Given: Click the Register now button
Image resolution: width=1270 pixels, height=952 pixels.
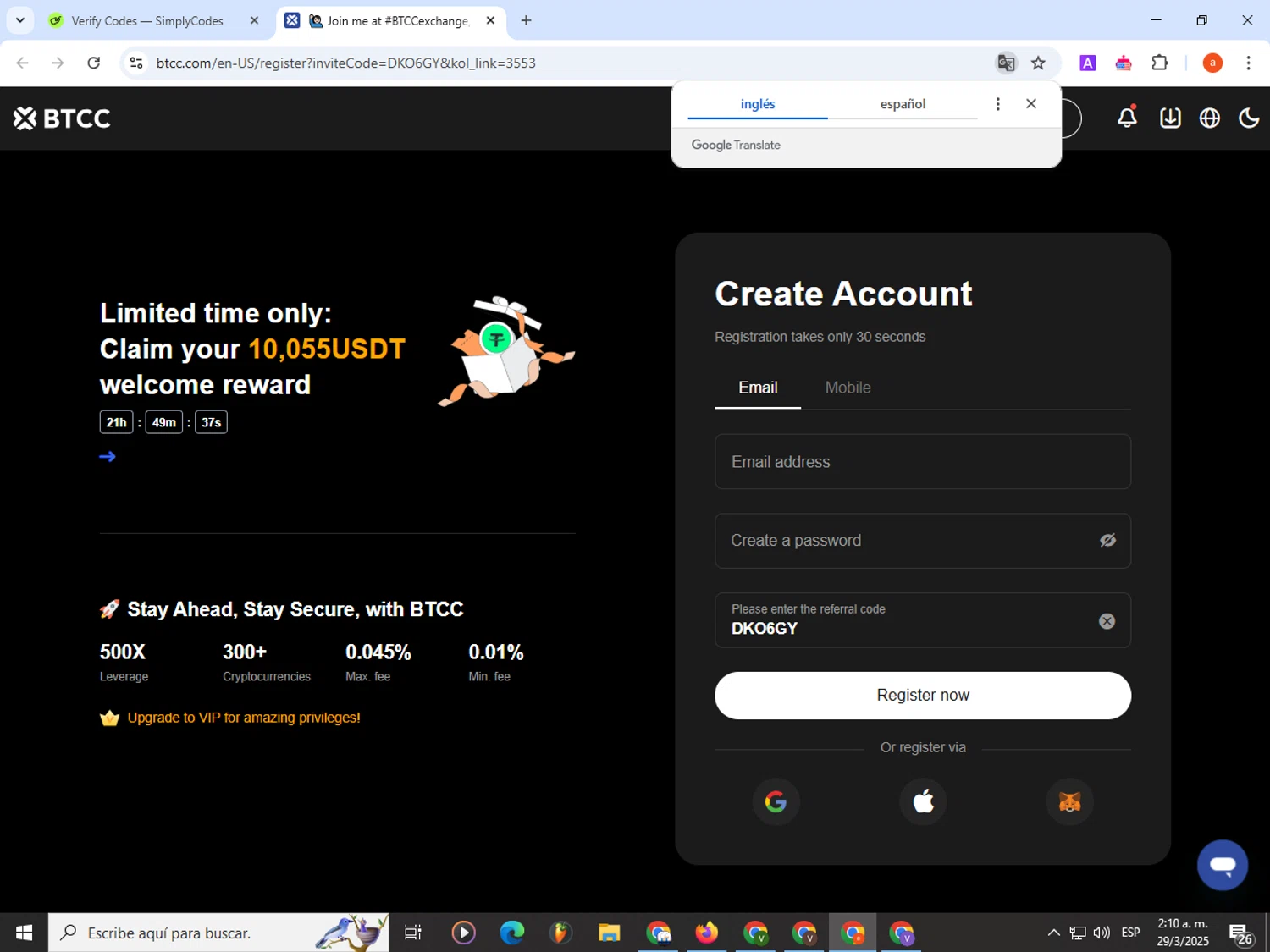Looking at the screenshot, I should [x=923, y=696].
